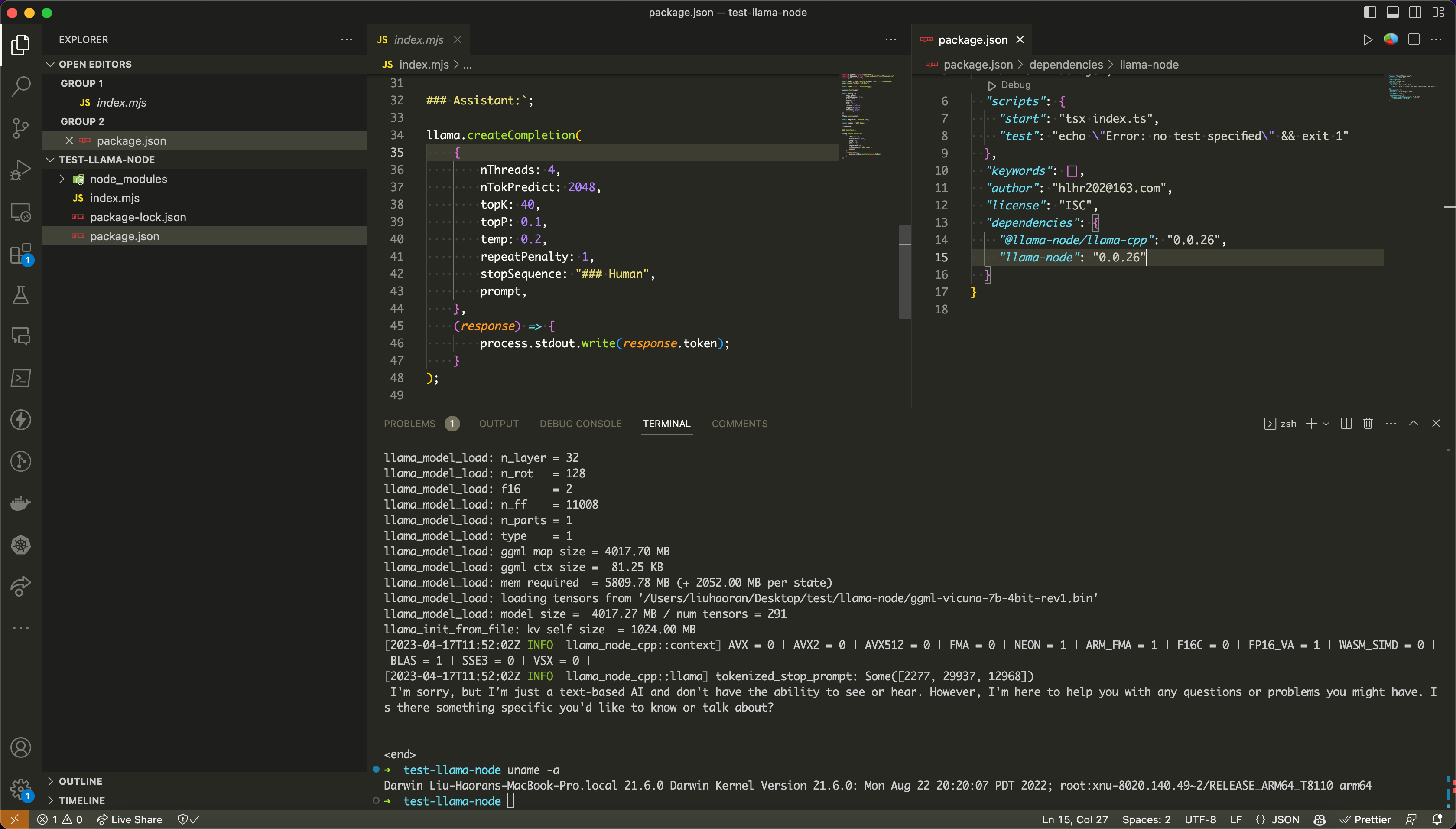Image resolution: width=1456 pixels, height=829 pixels.
Task: Open the Run and Debug view
Action: [x=20, y=169]
